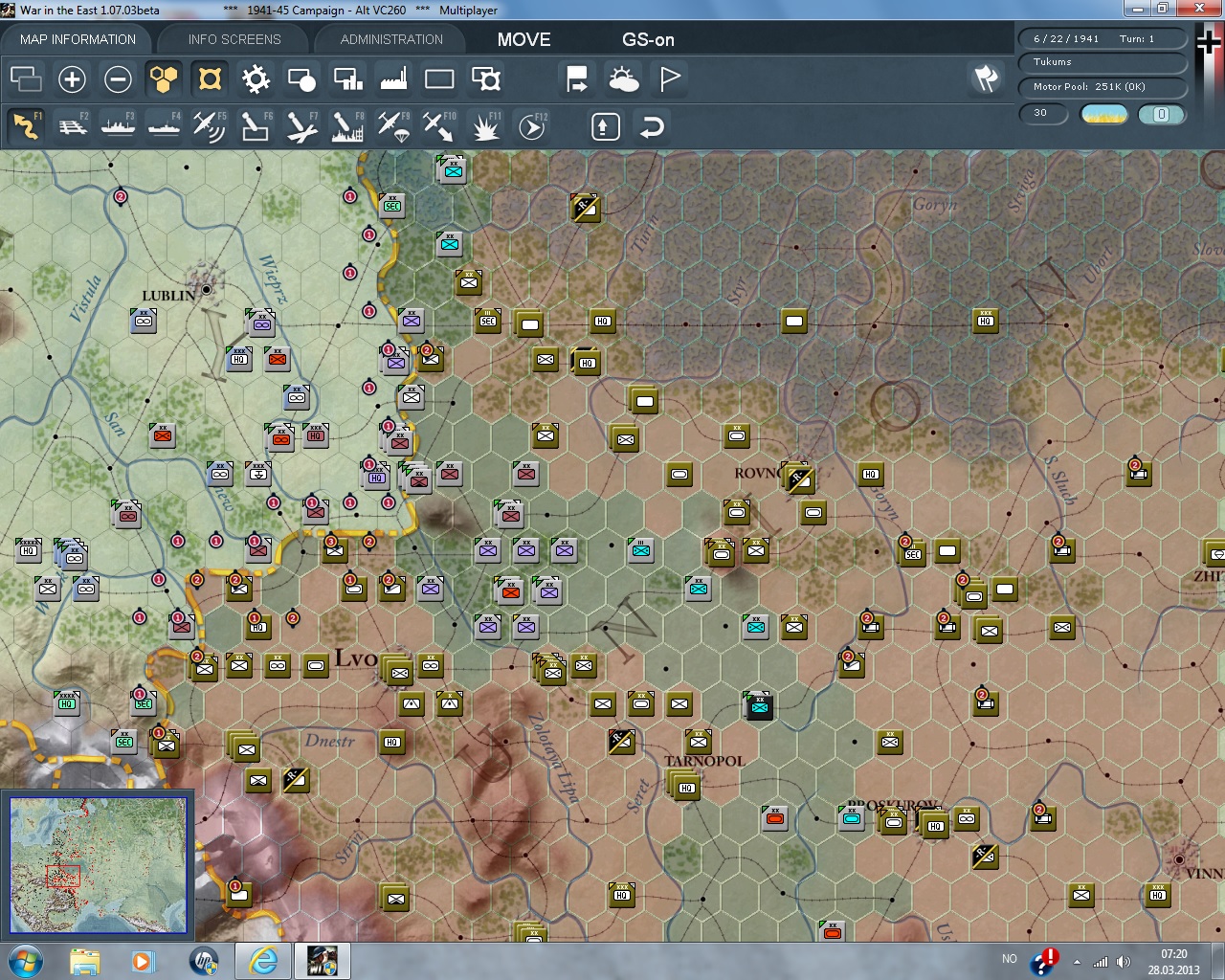Select F4 amphibious transport mode

coord(164,125)
